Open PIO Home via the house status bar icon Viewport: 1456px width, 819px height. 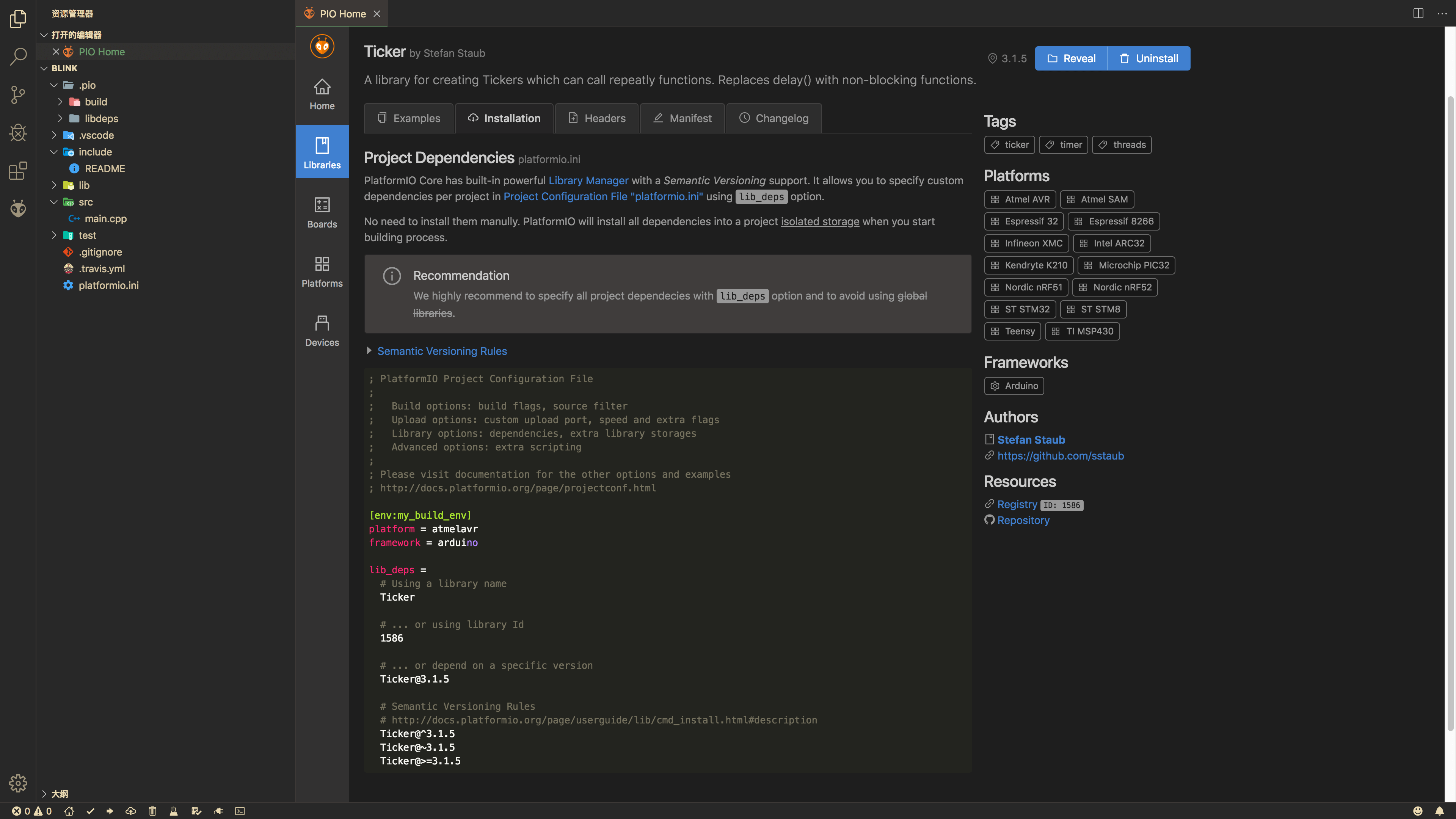(x=69, y=811)
